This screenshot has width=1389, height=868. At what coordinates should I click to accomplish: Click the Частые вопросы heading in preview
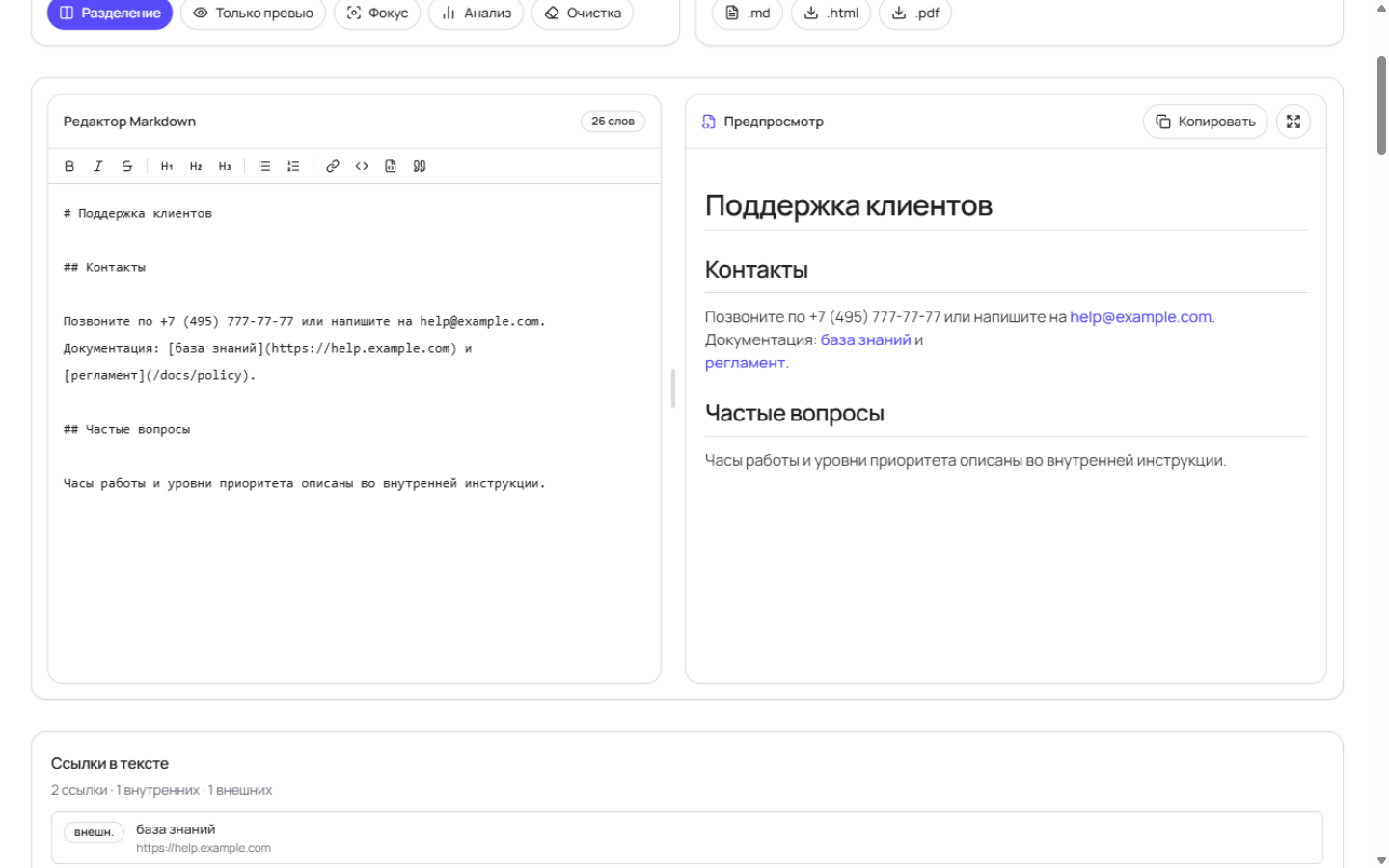795,414
